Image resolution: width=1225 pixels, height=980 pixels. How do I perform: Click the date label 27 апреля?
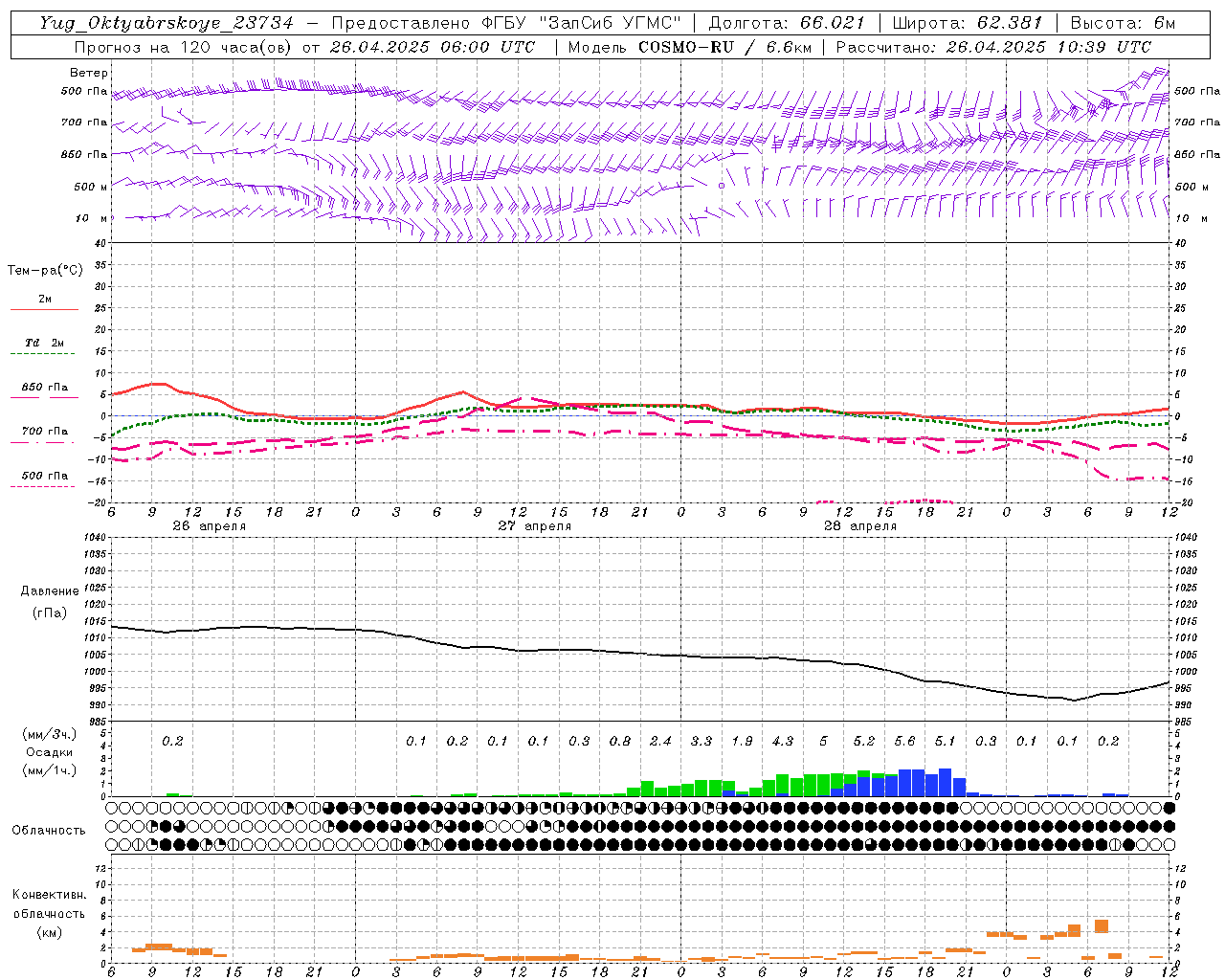534,526
